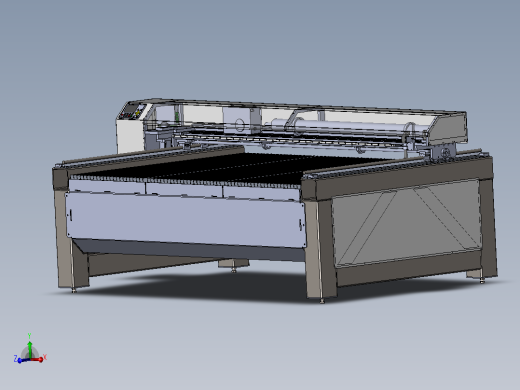Click the blue Z axis of the orientation triad
This screenshot has height=390, width=520.
click(22, 360)
